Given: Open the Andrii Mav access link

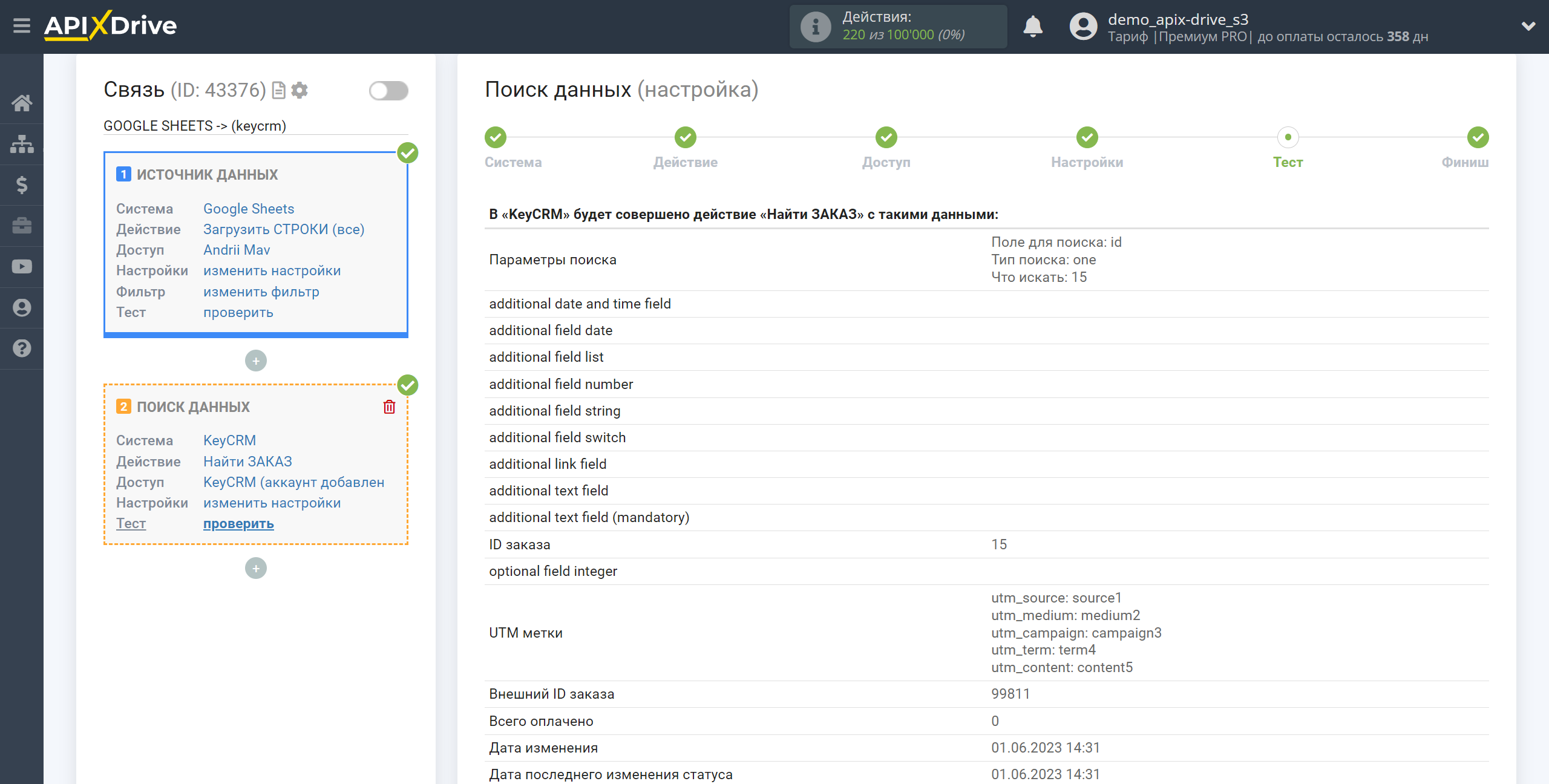Looking at the screenshot, I should (237, 250).
